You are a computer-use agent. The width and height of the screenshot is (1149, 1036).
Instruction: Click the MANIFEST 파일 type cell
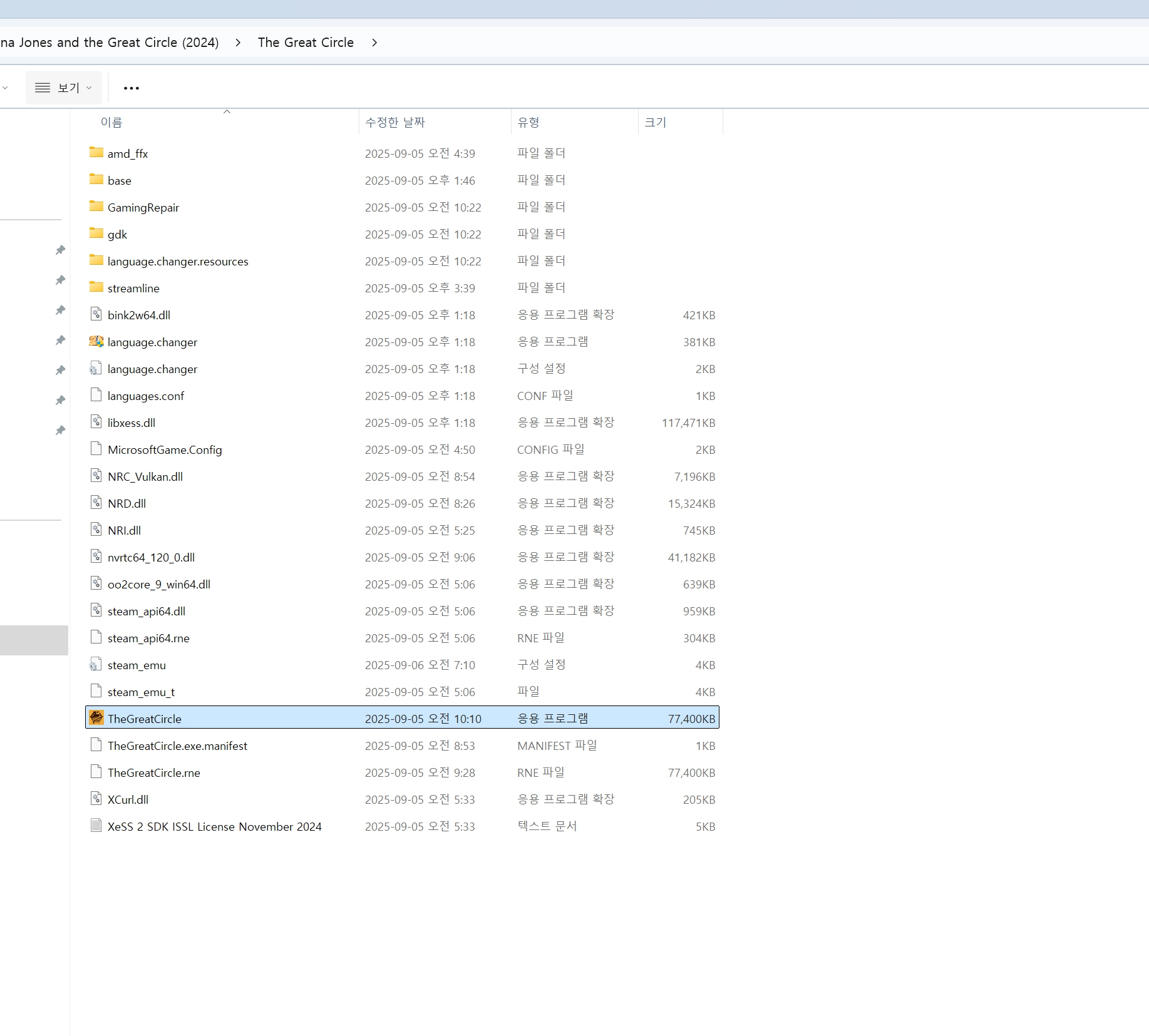[x=557, y=746]
